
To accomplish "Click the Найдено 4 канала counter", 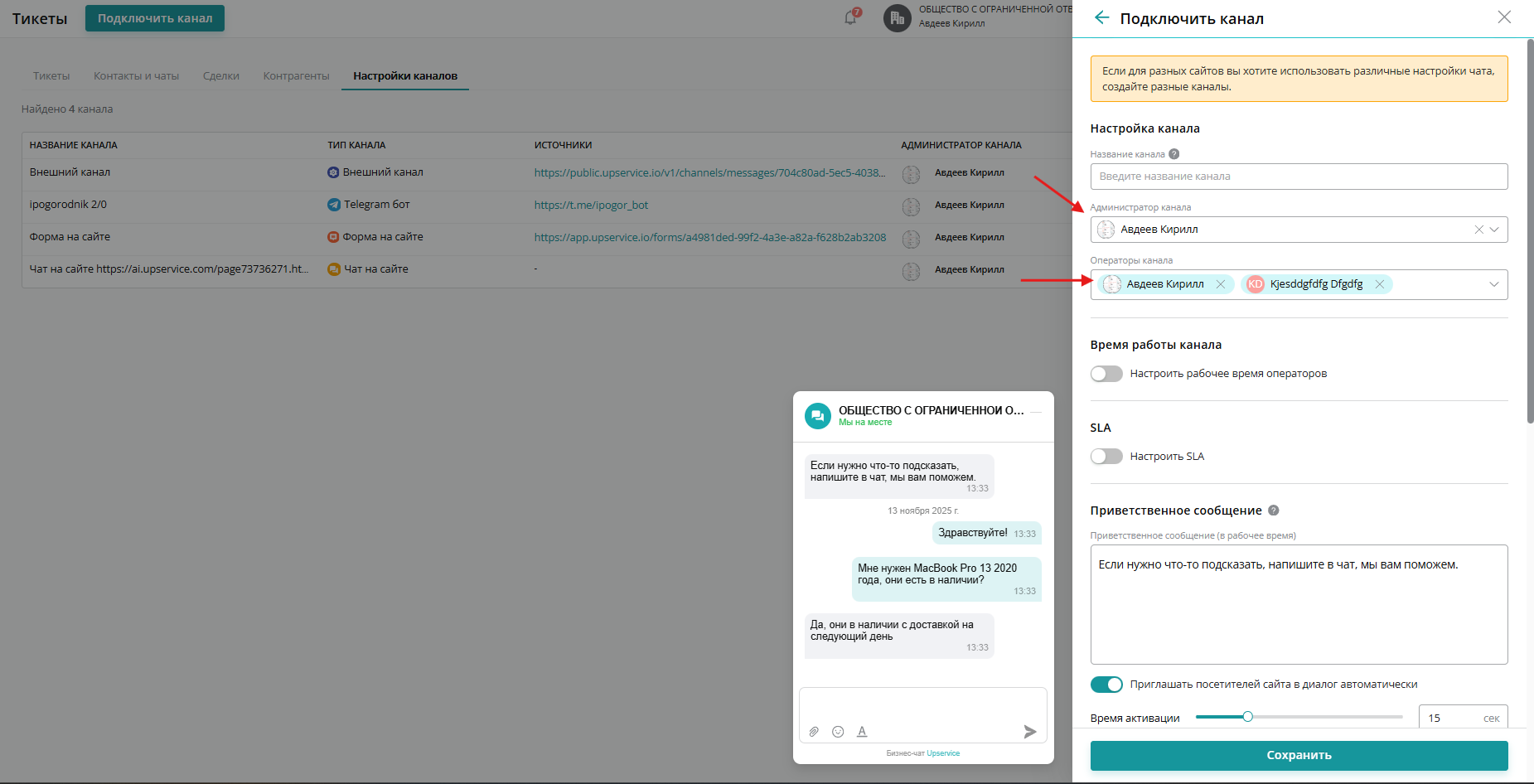I will (67, 109).
